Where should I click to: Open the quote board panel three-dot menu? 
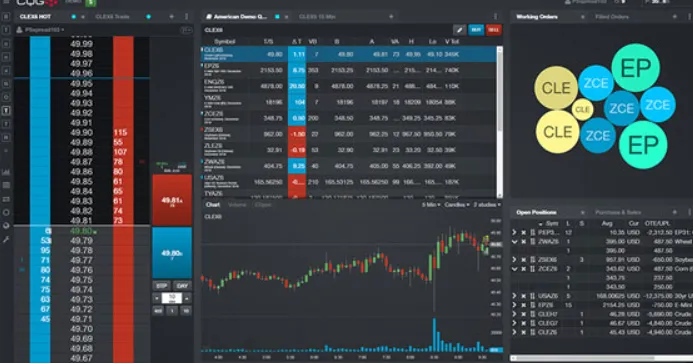tap(495, 17)
